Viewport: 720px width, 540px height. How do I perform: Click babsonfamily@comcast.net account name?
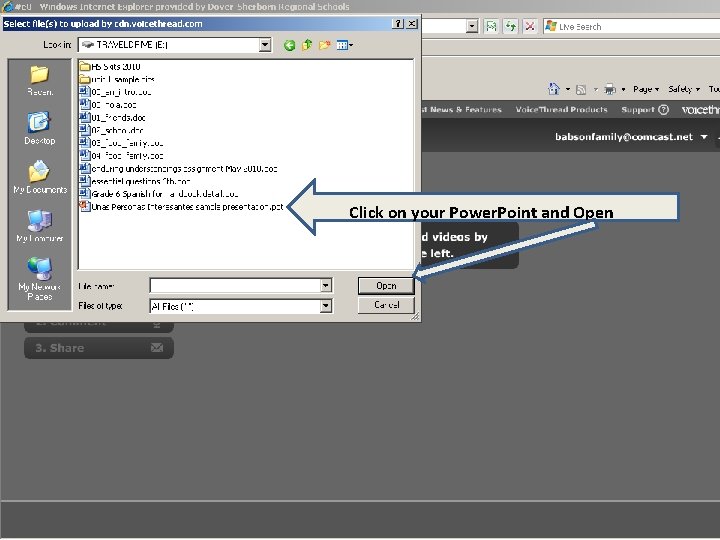point(624,137)
